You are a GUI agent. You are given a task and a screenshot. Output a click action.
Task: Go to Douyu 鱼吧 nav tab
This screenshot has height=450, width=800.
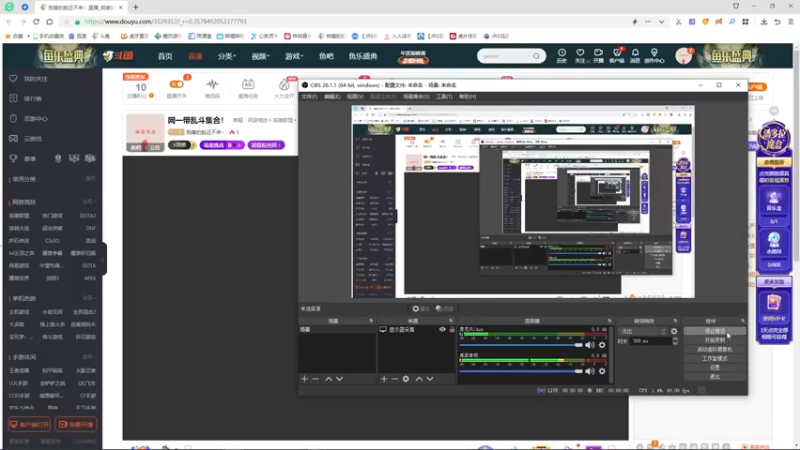coord(326,56)
